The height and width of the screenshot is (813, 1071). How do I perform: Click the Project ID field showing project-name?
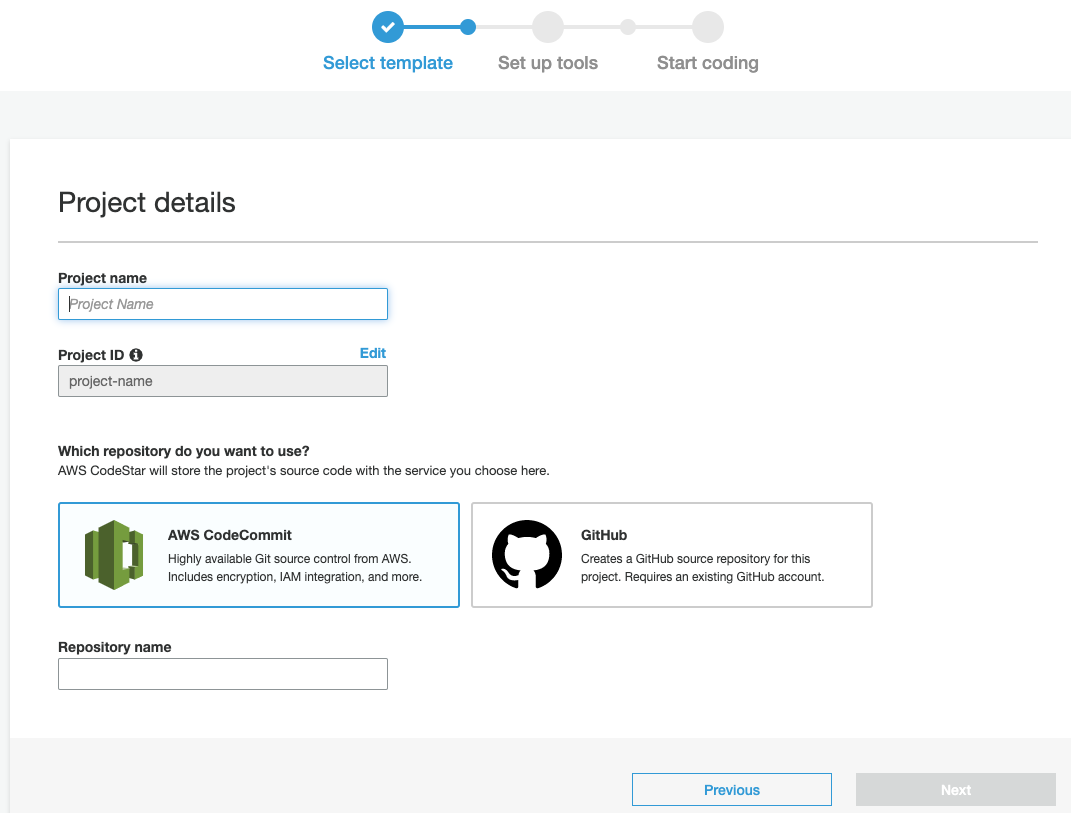pyautogui.click(x=223, y=381)
